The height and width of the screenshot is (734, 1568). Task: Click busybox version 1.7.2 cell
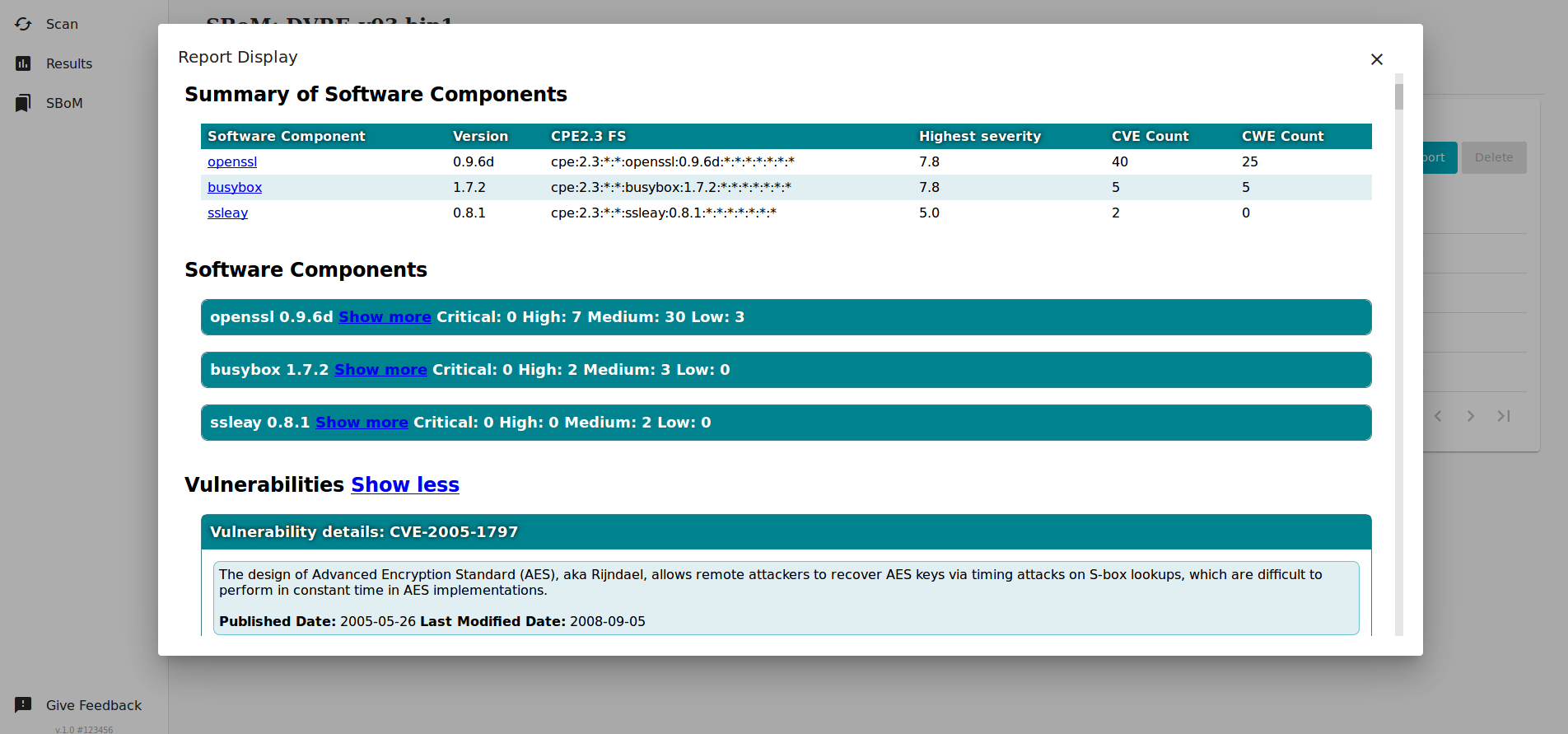click(x=469, y=188)
